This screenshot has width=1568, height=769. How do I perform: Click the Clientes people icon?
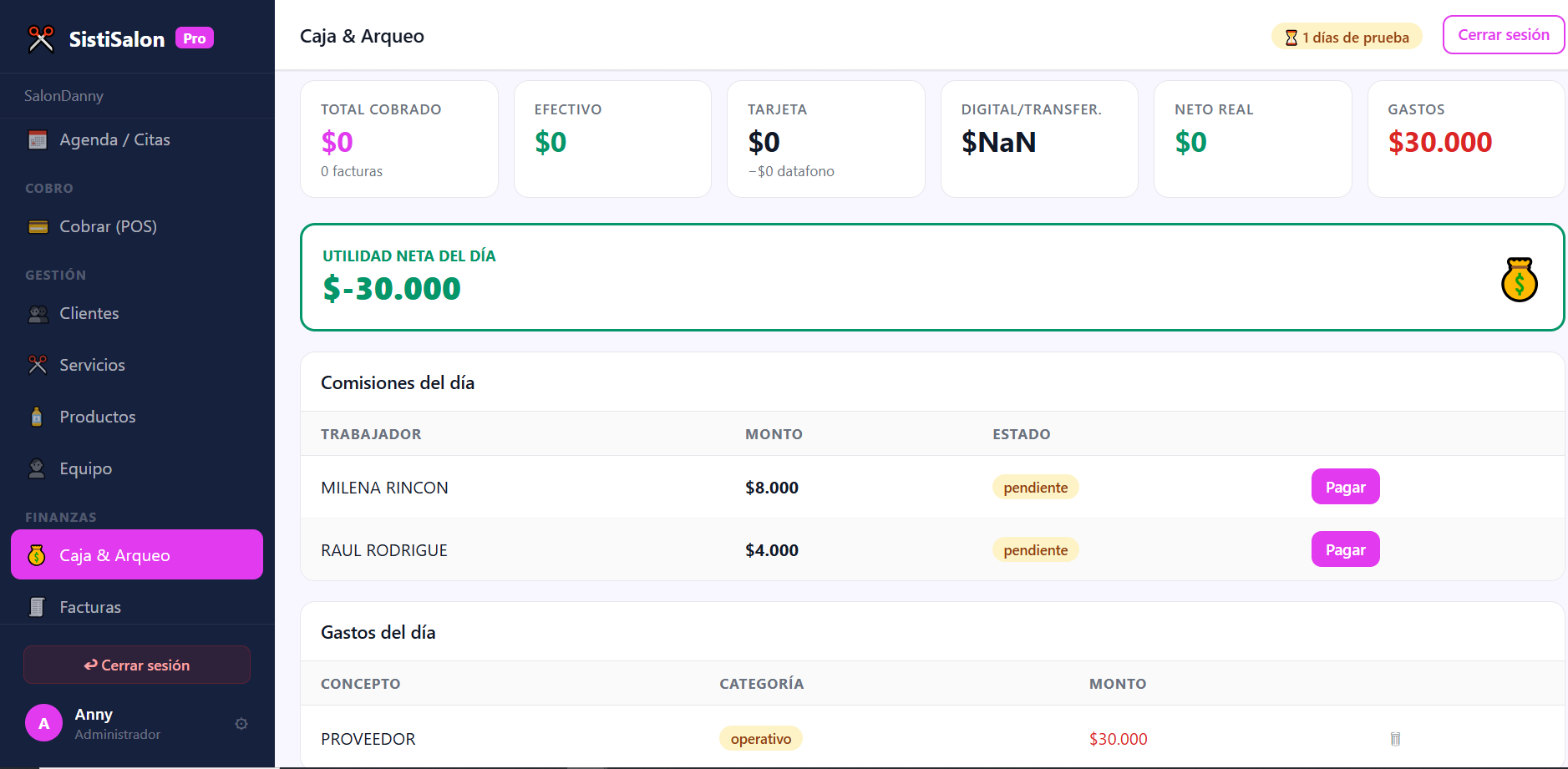click(x=38, y=314)
